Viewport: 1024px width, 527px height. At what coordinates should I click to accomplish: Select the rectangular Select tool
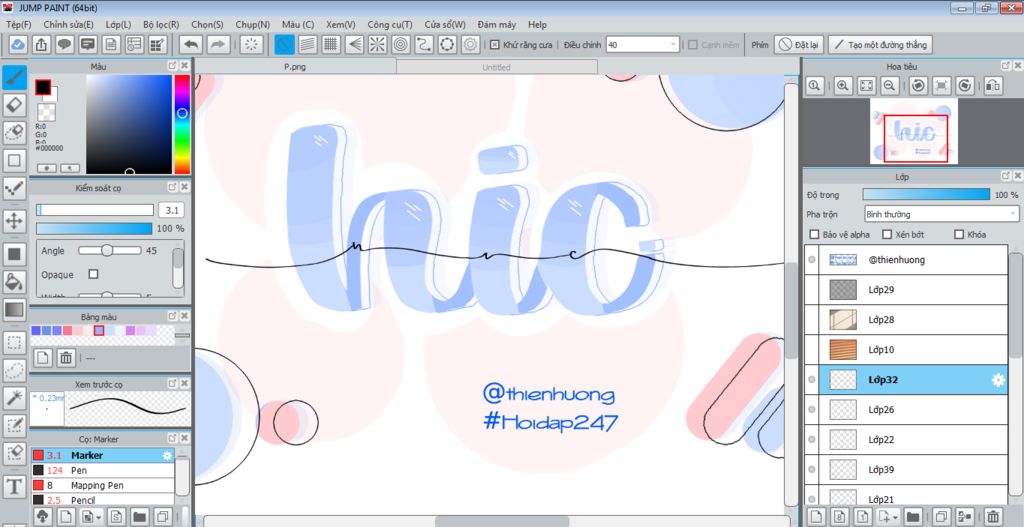click(x=14, y=342)
